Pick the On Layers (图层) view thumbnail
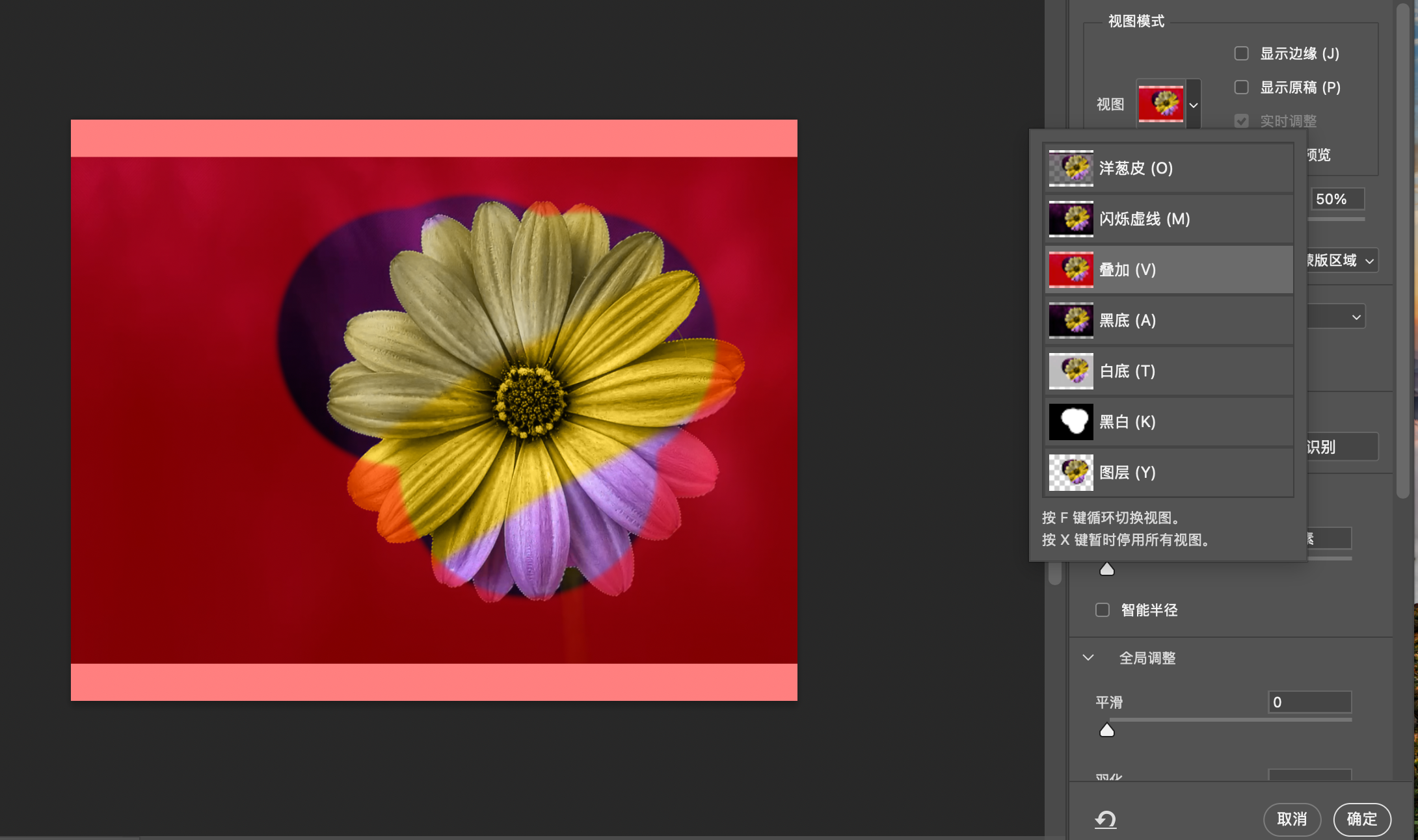The width and height of the screenshot is (1418, 840). (1071, 473)
